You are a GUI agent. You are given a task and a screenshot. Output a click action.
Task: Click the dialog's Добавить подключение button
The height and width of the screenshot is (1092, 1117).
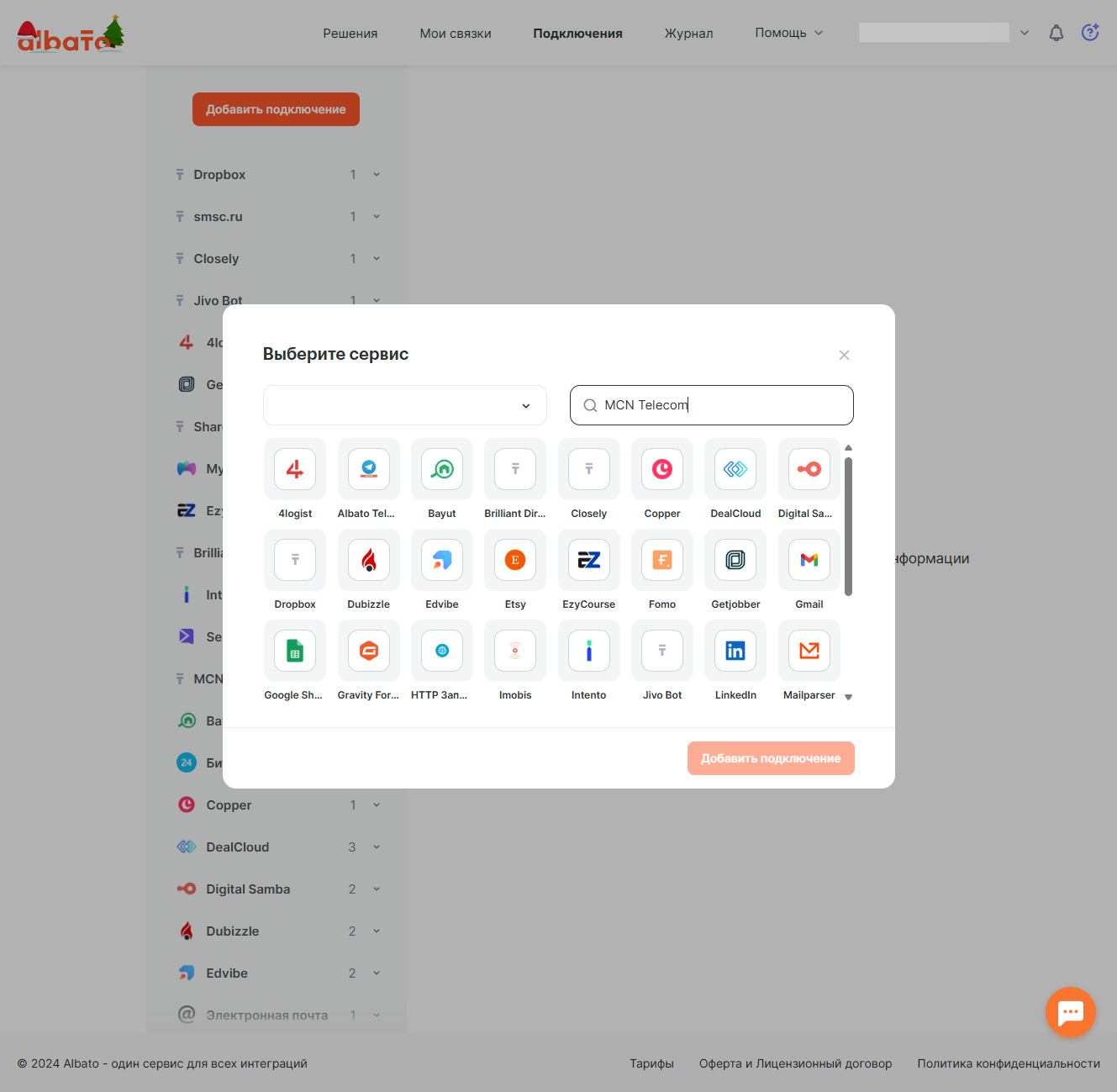771,758
